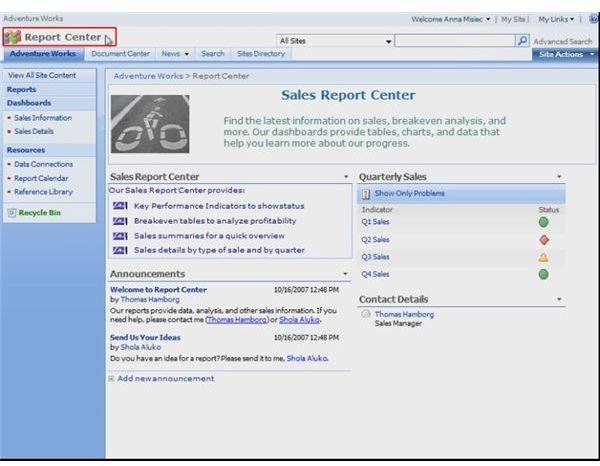The image size is (600, 466).
Task: Switch to the Search tab
Action: coord(213,54)
